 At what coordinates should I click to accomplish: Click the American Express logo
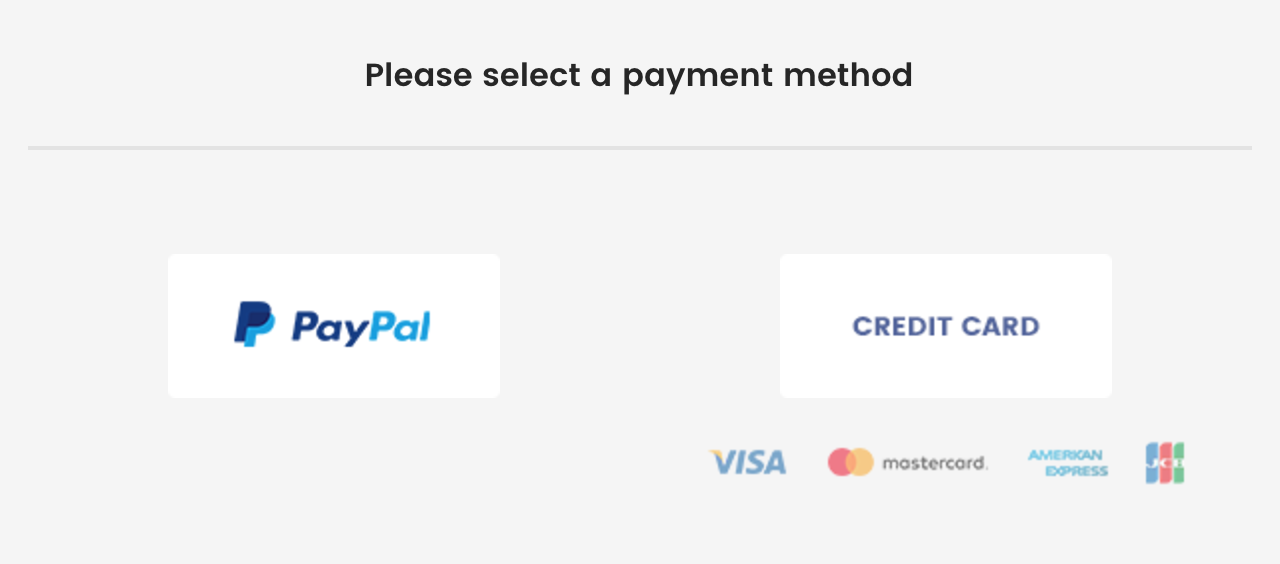[x=1067, y=463]
